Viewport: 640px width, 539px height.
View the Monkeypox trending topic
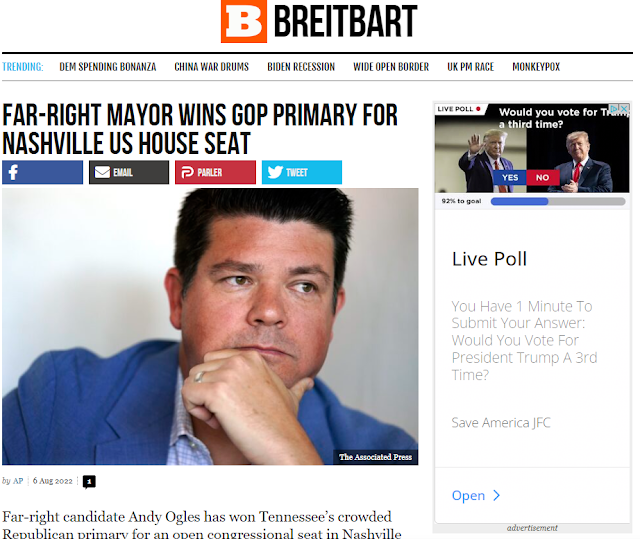(536, 67)
